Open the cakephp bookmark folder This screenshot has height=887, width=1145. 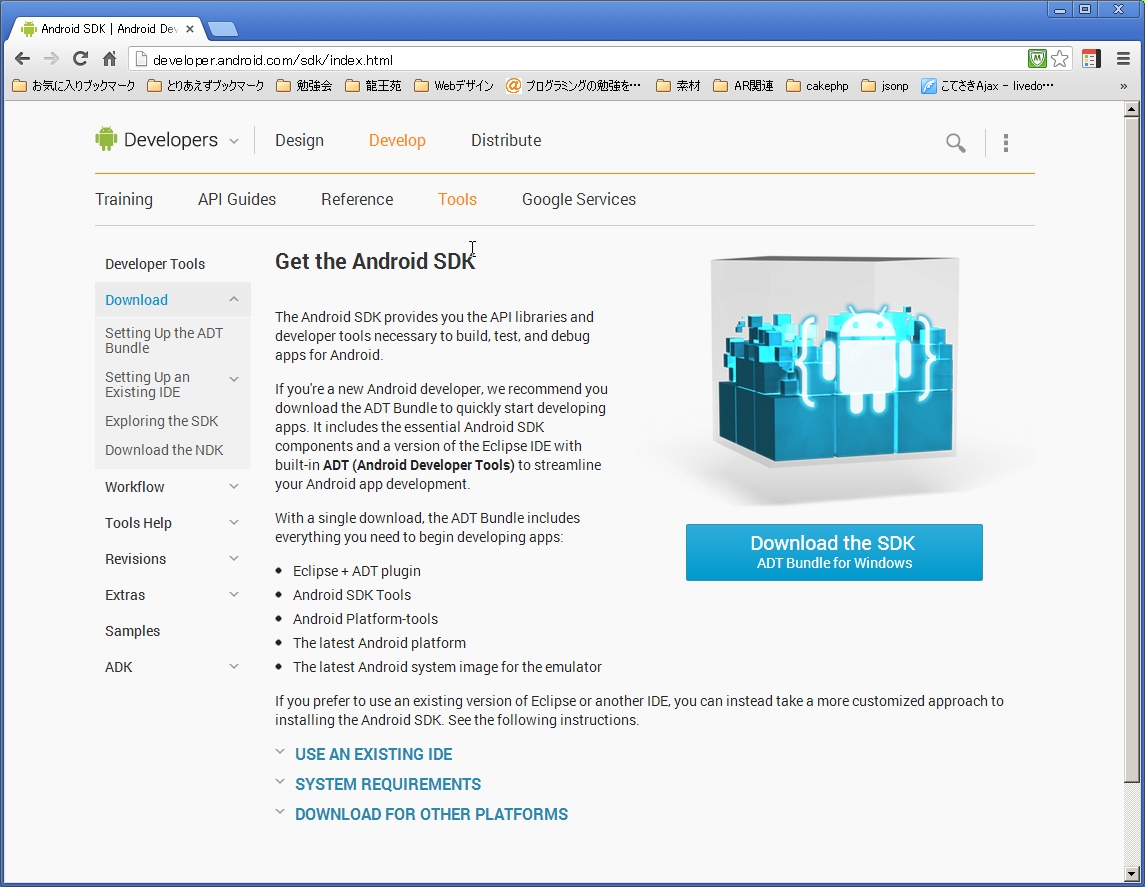point(818,86)
